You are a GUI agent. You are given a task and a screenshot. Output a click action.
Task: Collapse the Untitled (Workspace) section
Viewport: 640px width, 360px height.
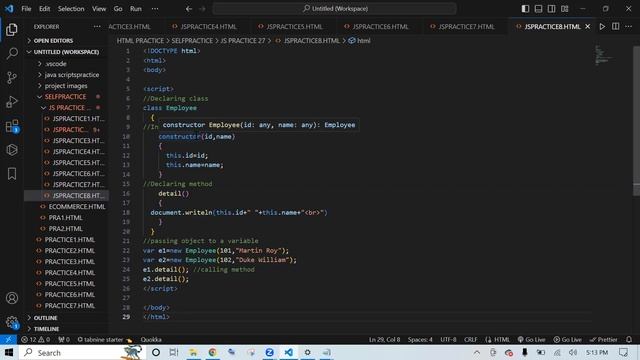(x=66, y=52)
